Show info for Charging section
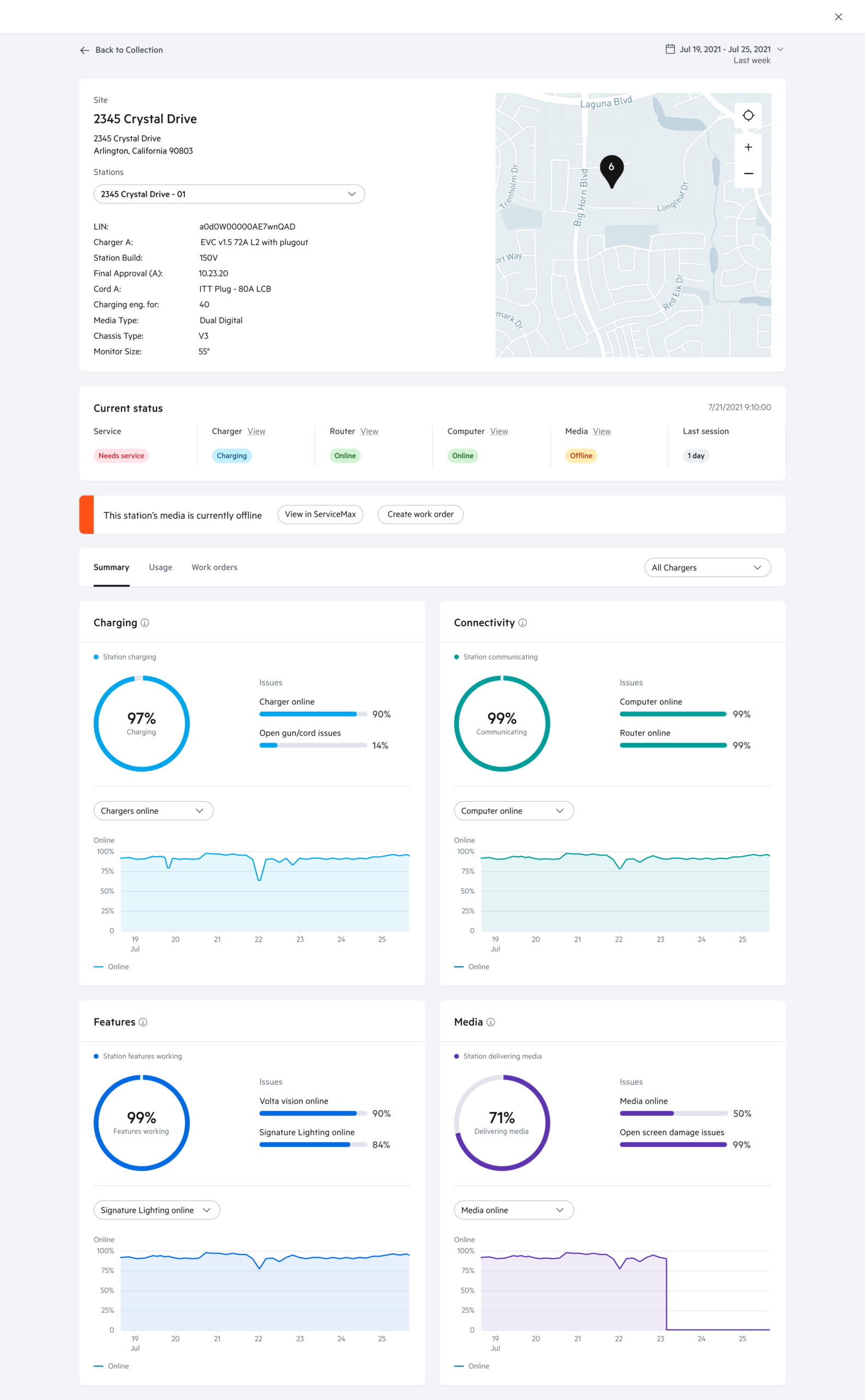Screen dimensions: 865x1400 (x=145, y=623)
